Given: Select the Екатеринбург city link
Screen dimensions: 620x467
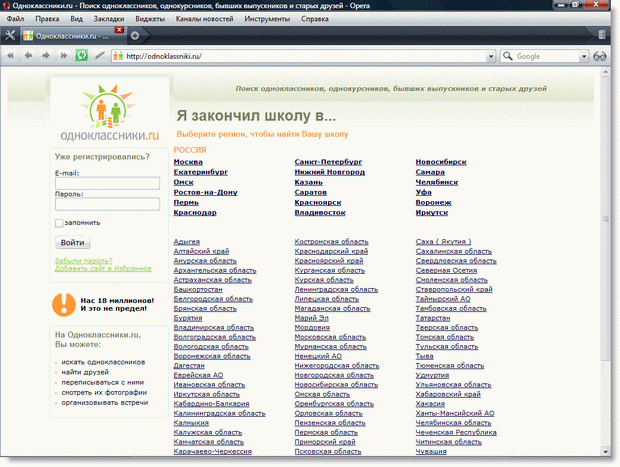Looking at the screenshot, I should [201, 172].
